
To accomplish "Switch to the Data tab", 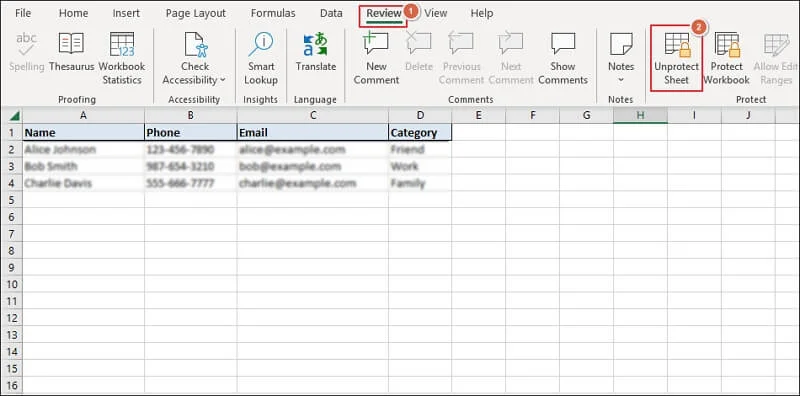I will (331, 13).
